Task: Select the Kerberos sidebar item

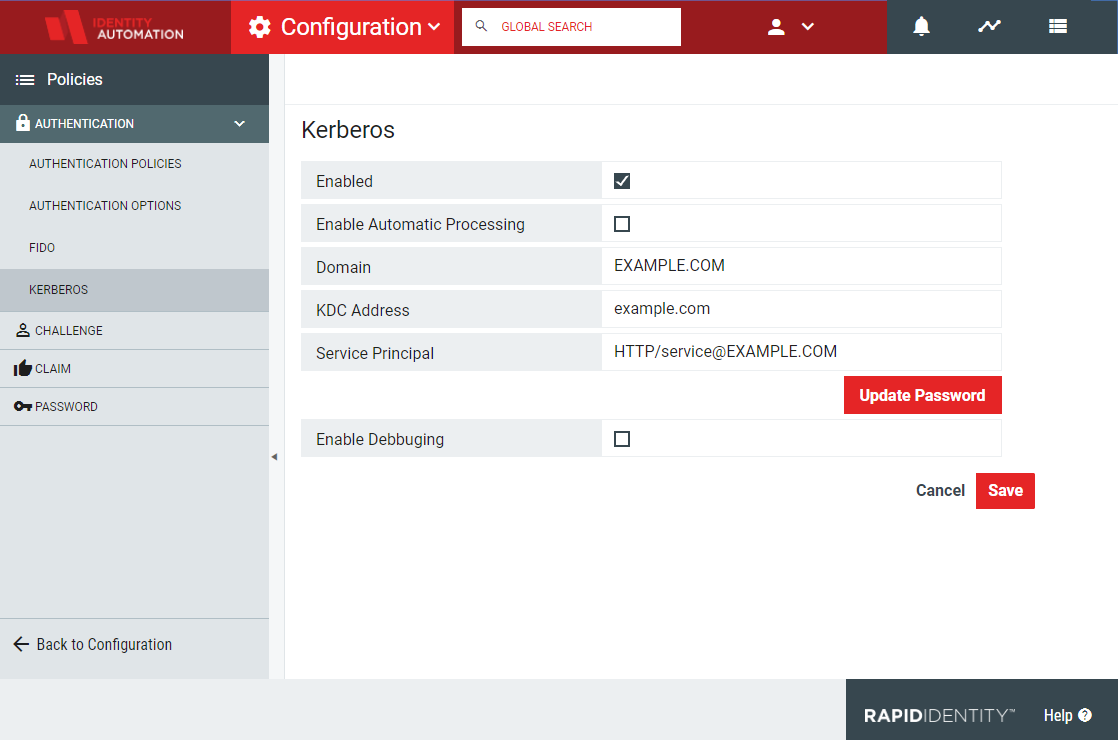Action: (135, 290)
